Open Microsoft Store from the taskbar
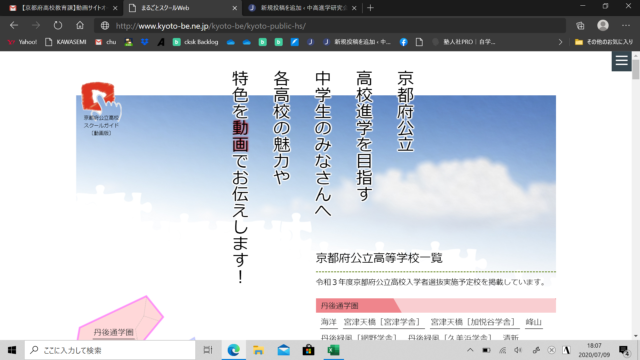The image size is (640, 360). click(309, 350)
